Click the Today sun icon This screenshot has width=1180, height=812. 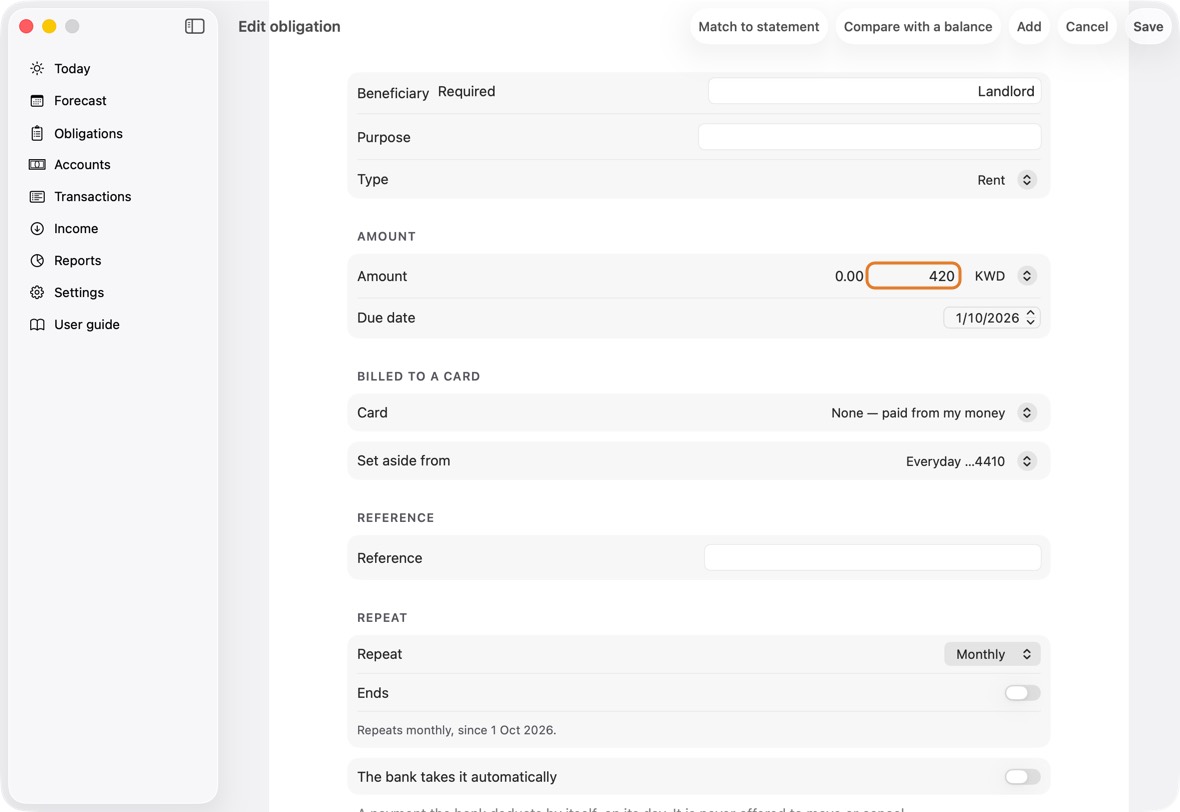(x=37, y=68)
